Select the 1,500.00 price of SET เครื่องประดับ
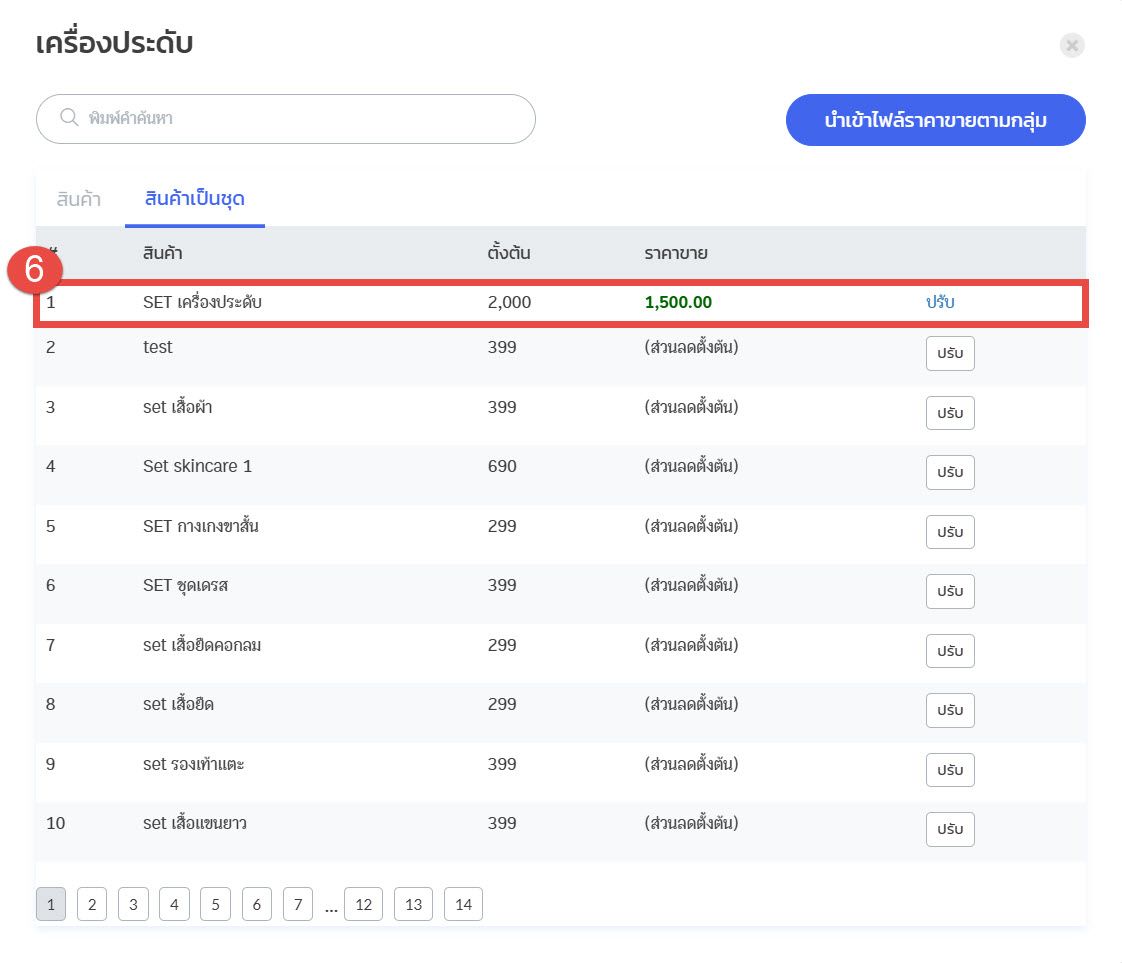The image size is (1122, 963). pyautogui.click(x=678, y=302)
